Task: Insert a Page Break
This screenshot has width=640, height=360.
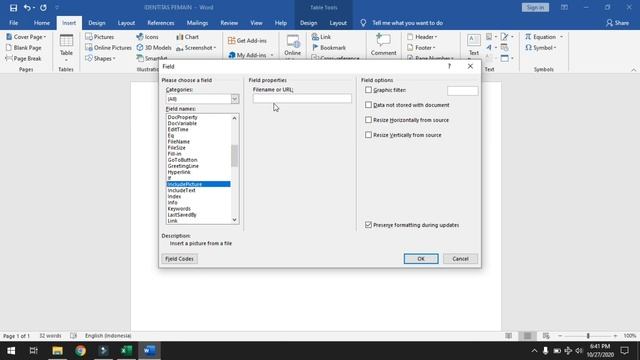Action: tap(23, 59)
